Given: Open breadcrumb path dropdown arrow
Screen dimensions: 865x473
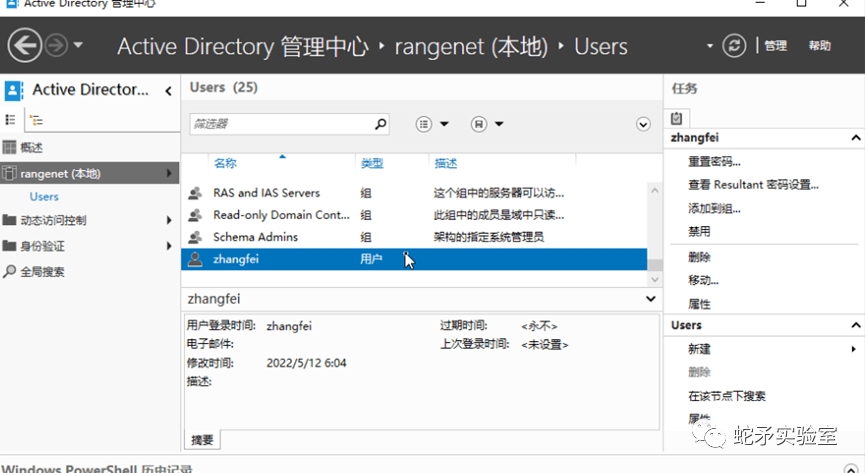Looking at the screenshot, I should [710, 46].
